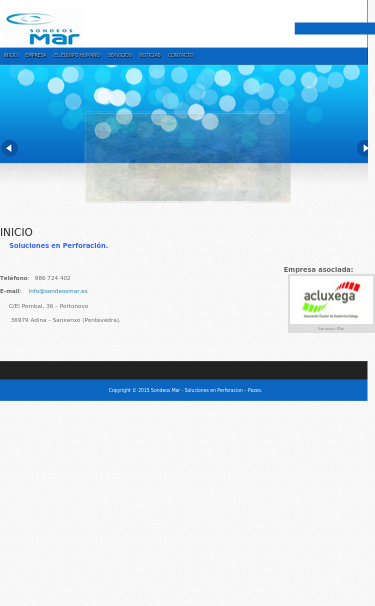Click the Empresa asociada heading
Screen dimensions: 375x606
click(319, 270)
